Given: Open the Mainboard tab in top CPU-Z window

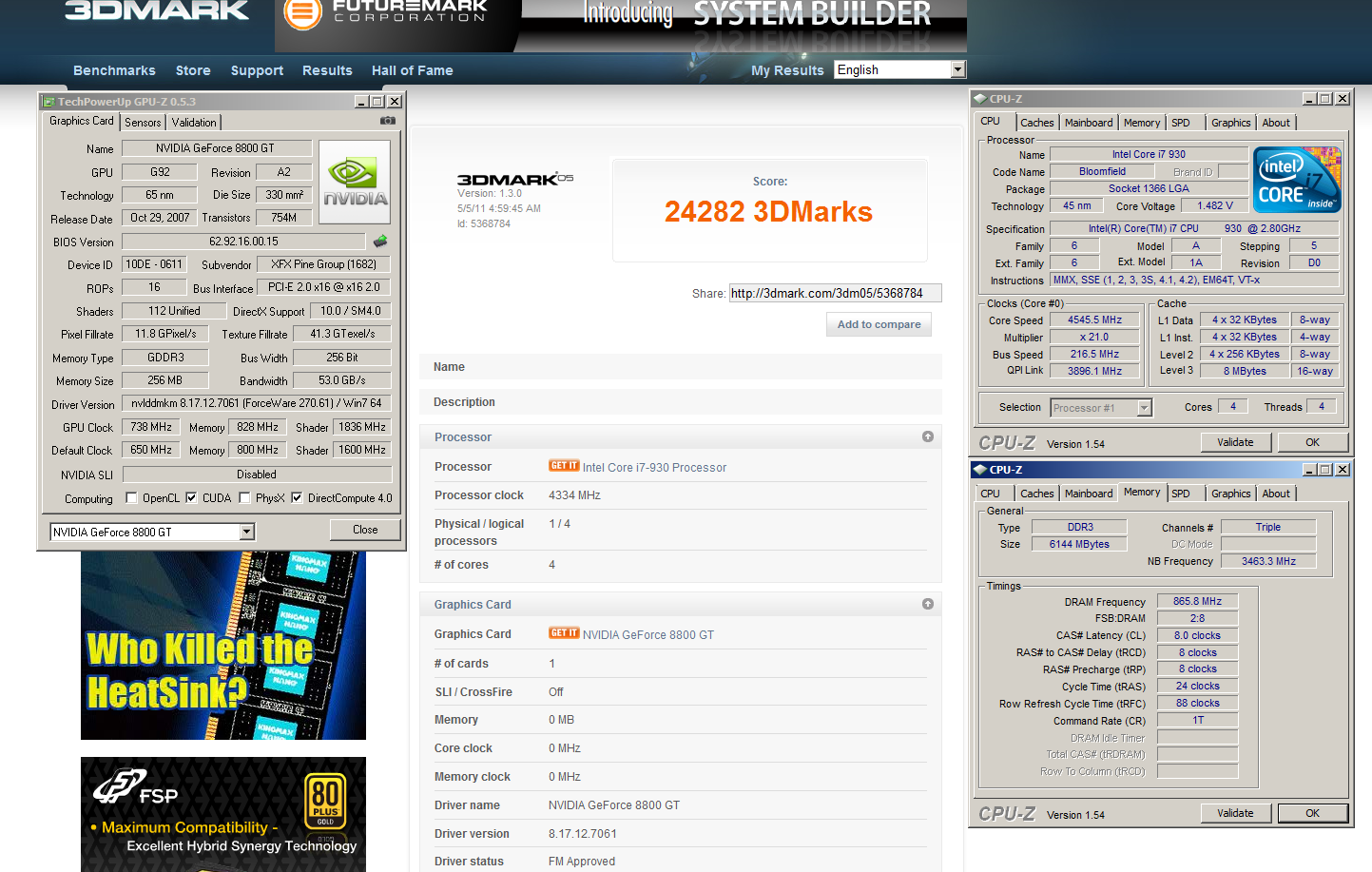Looking at the screenshot, I should tap(1089, 123).
